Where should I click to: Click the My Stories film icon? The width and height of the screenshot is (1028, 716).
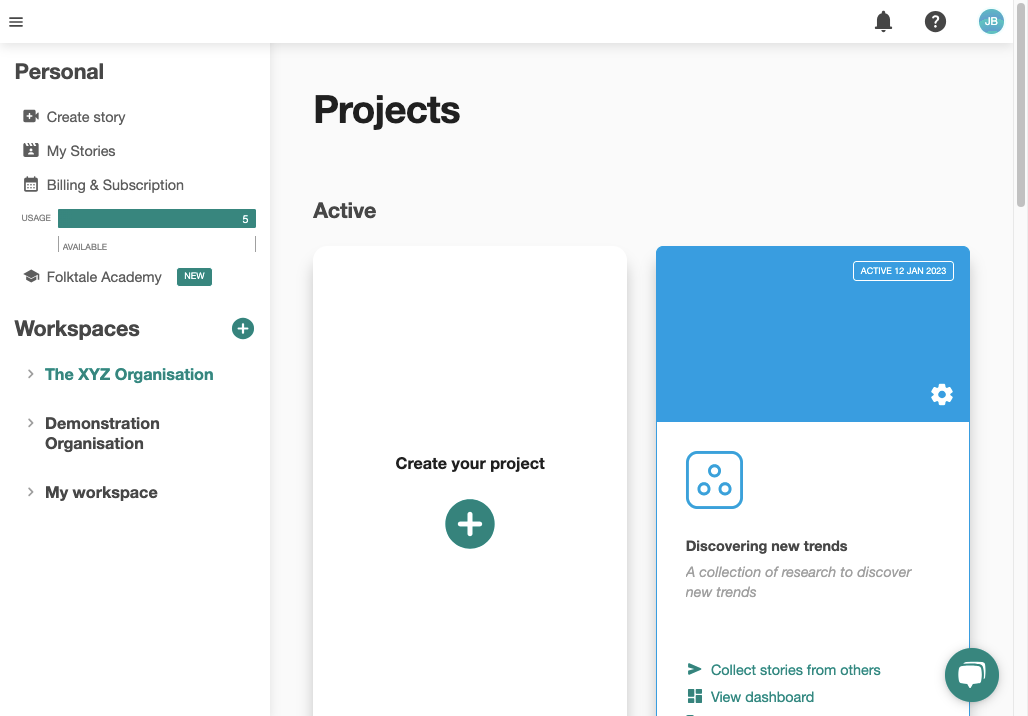tap(31, 151)
